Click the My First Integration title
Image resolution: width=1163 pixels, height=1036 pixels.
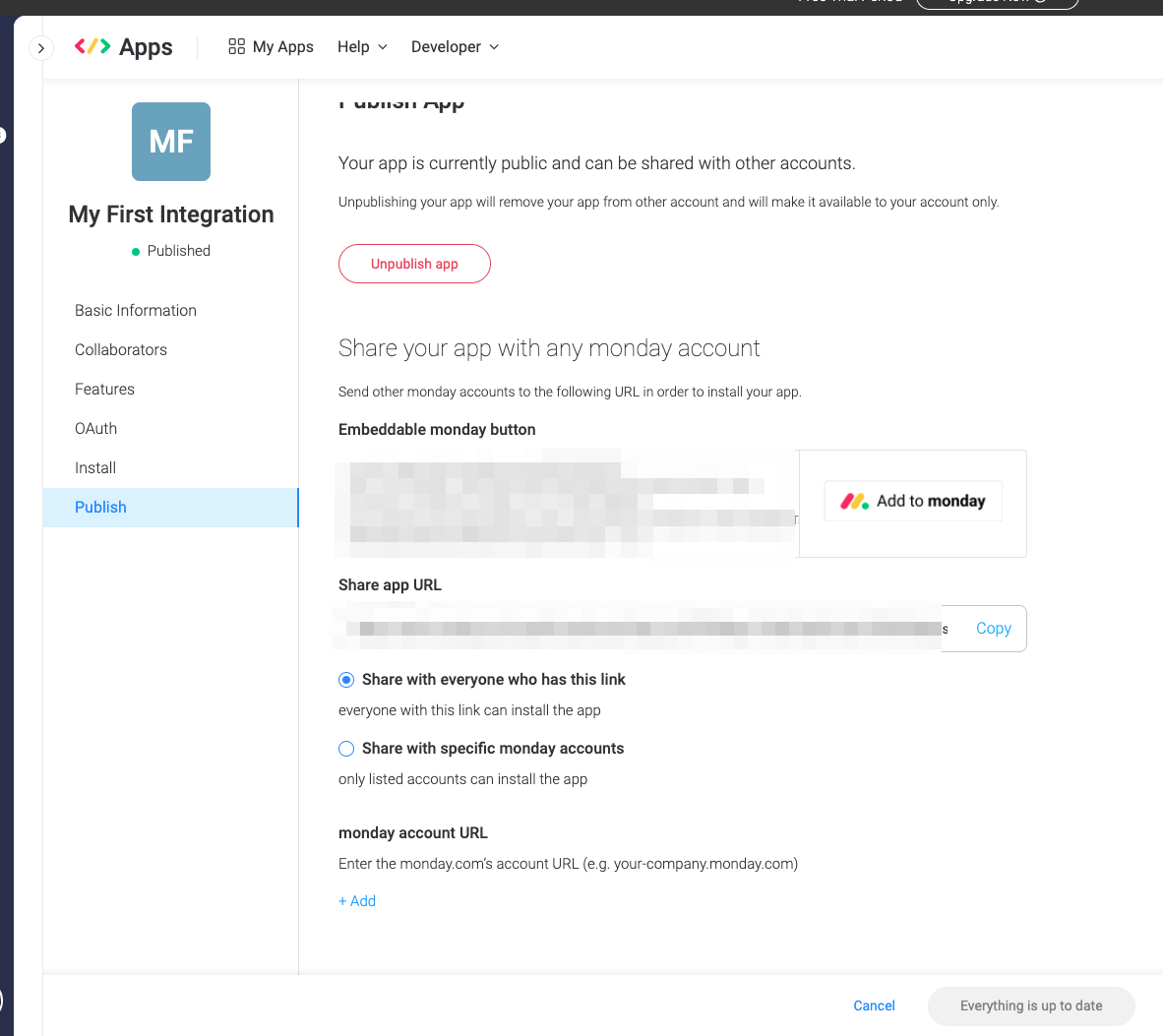171,214
